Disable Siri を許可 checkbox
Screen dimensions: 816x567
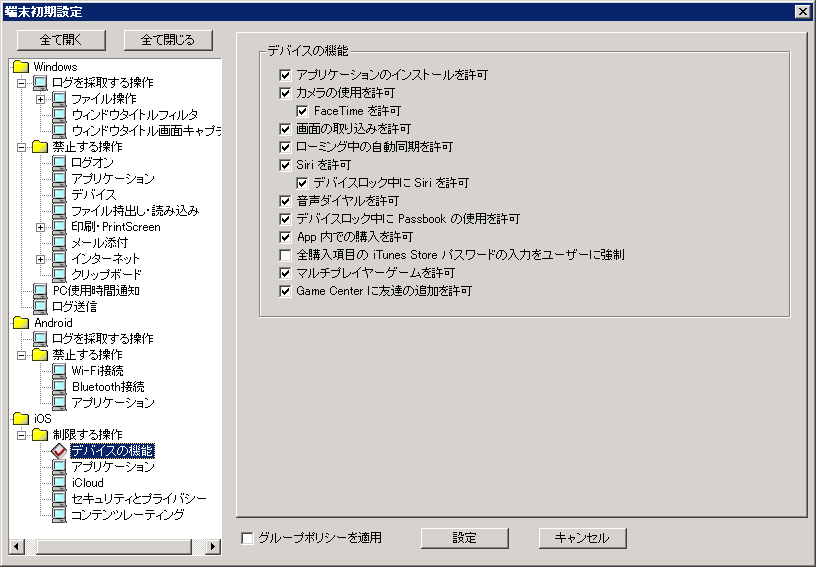(285, 165)
